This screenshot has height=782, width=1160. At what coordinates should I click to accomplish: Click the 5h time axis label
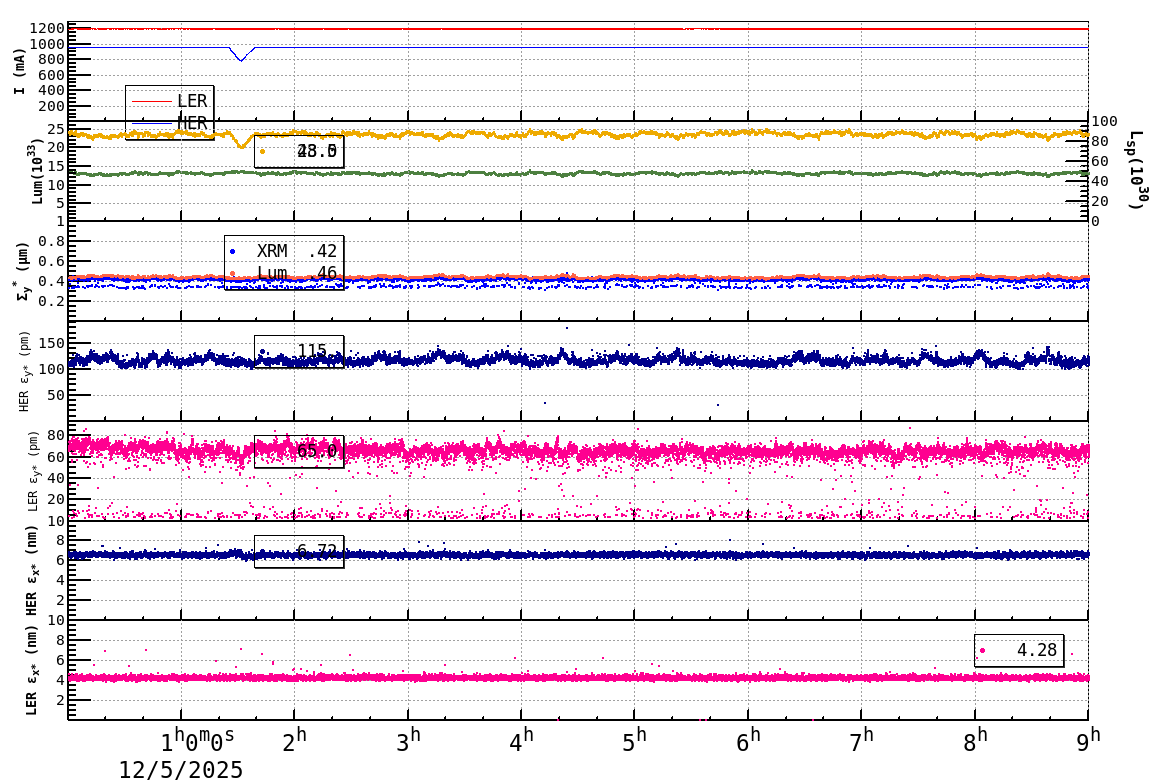tap(634, 739)
